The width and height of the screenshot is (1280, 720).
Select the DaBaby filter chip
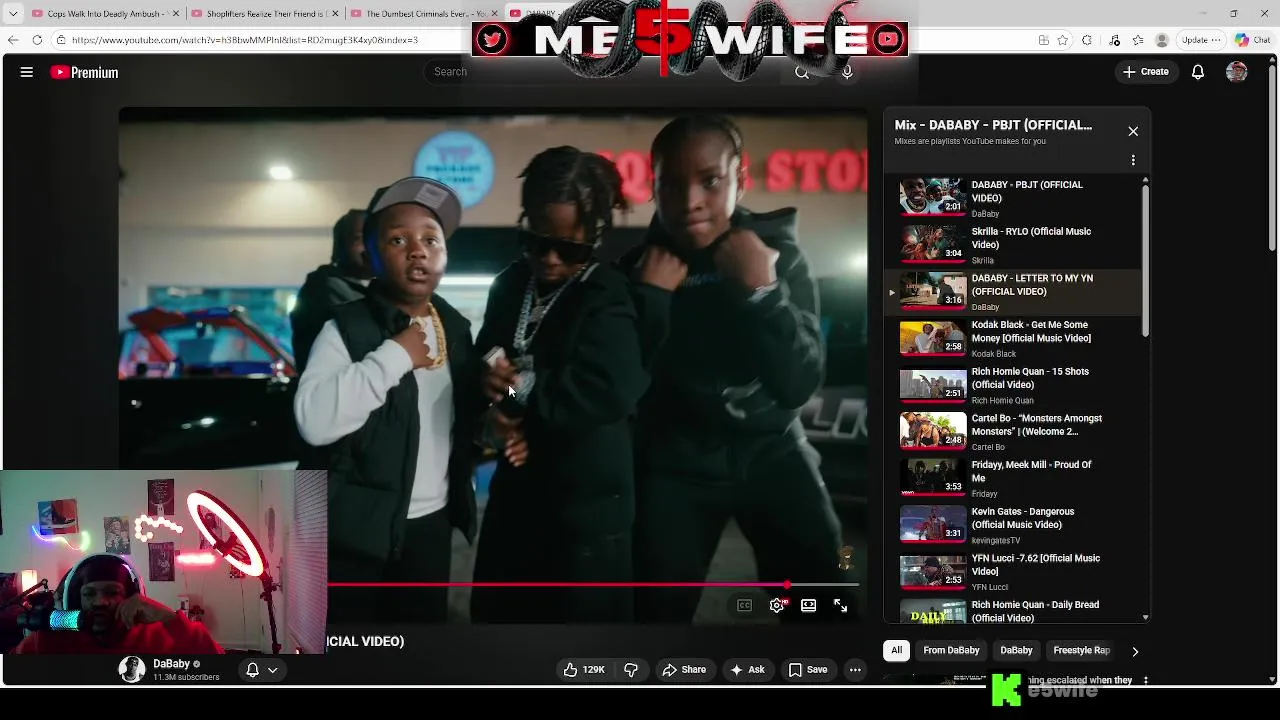coord(1016,650)
